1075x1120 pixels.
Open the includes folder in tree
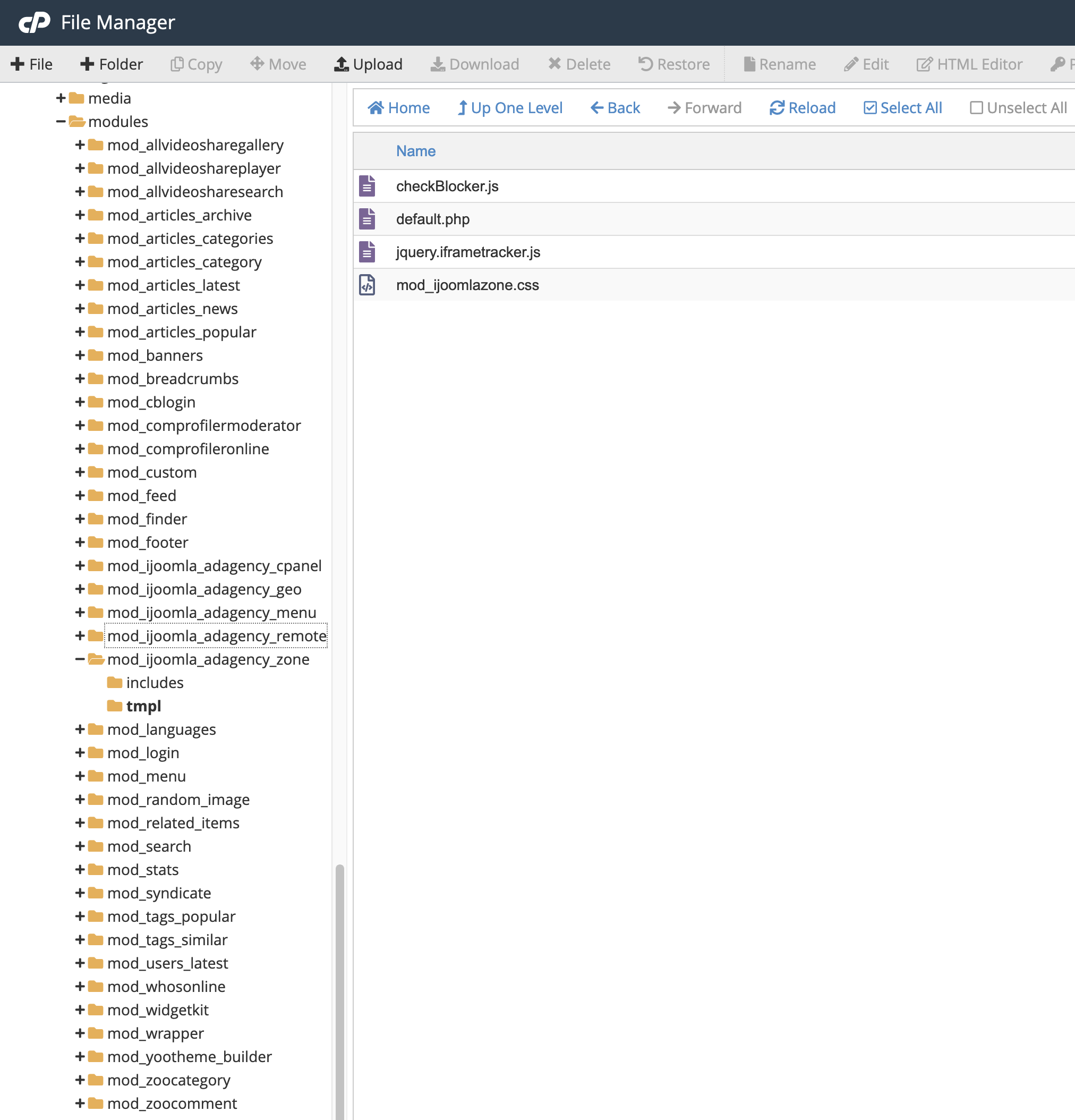click(154, 683)
